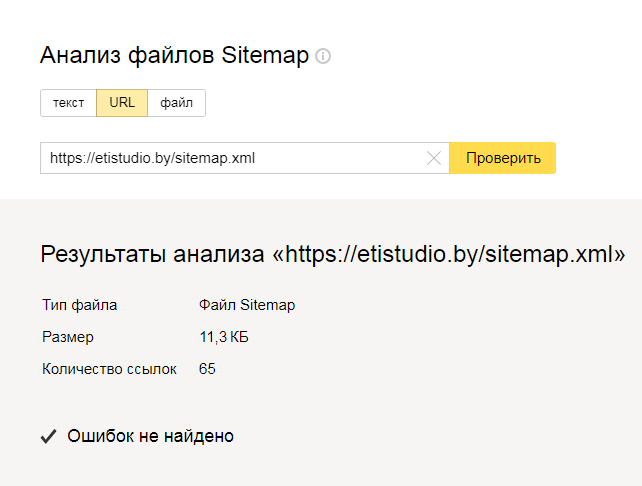Viewport: 642px width, 486px height.
Task: Click the word Sitemap in the page title
Action: coord(264,56)
